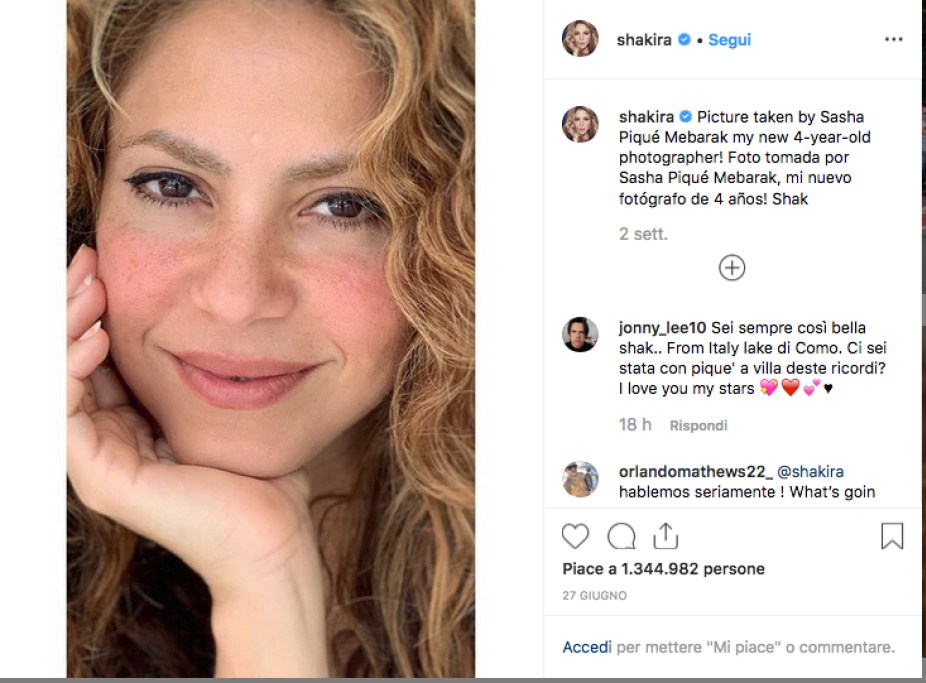Click the blue verified badge in header
Viewport: 926px width, 683px height.
pyautogui.click(x=685, y=40)
